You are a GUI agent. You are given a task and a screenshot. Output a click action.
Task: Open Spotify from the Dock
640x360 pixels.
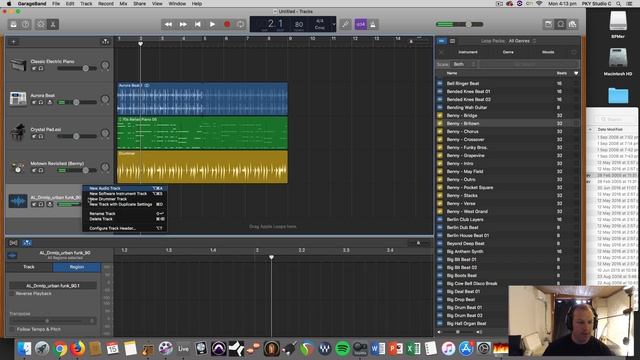pyautogui.click(x=343, y=348)
